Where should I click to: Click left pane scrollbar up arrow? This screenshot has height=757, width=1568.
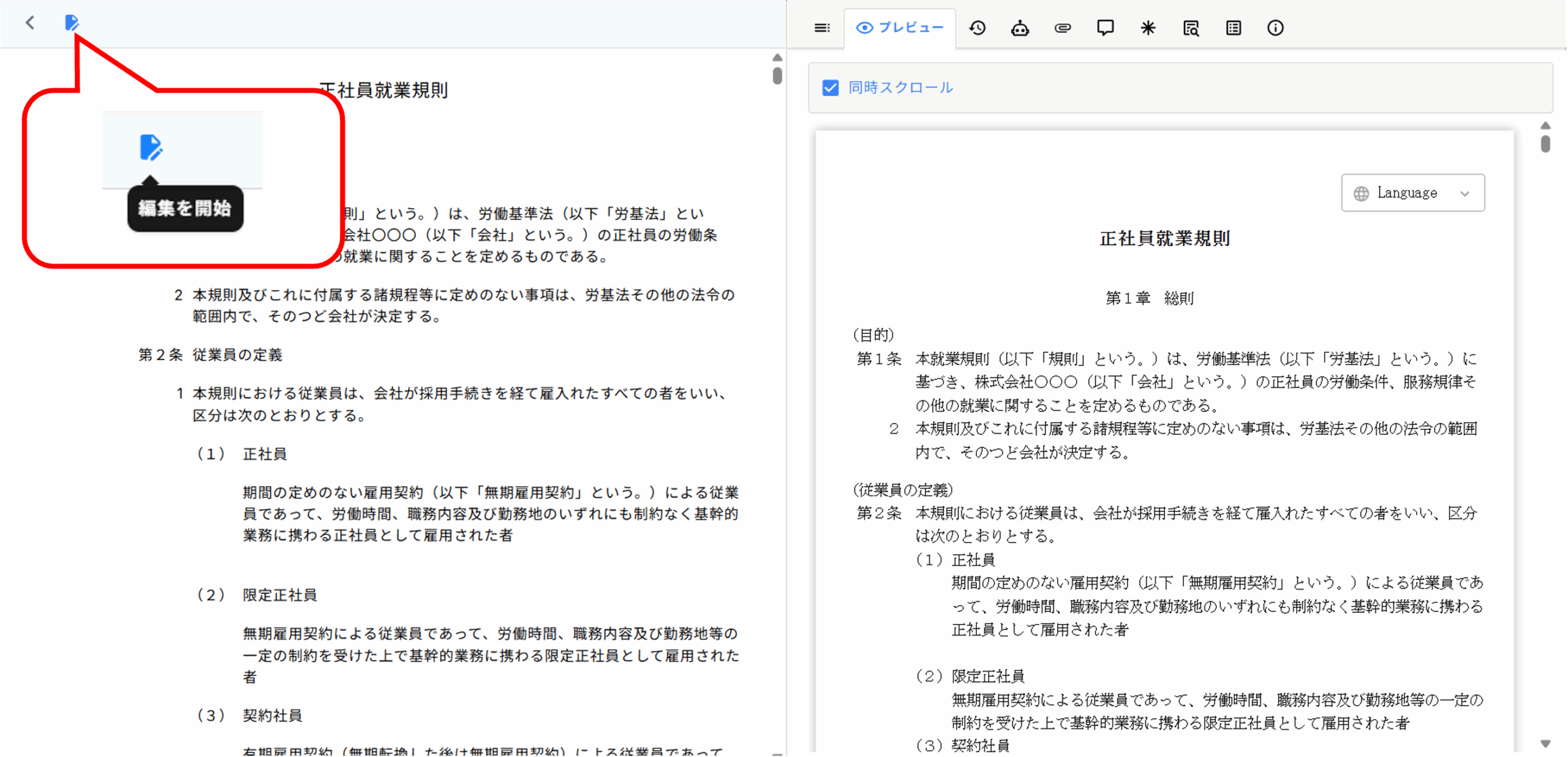(x=777, y=58)
